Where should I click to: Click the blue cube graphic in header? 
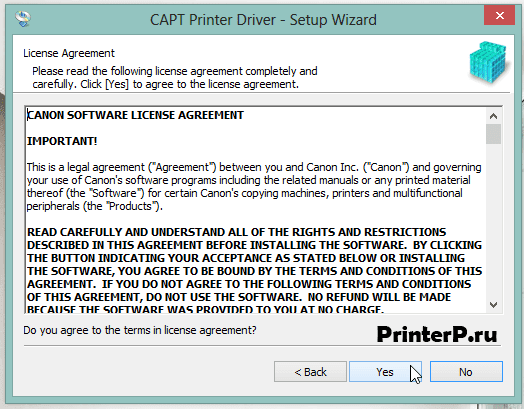[489, 62]
